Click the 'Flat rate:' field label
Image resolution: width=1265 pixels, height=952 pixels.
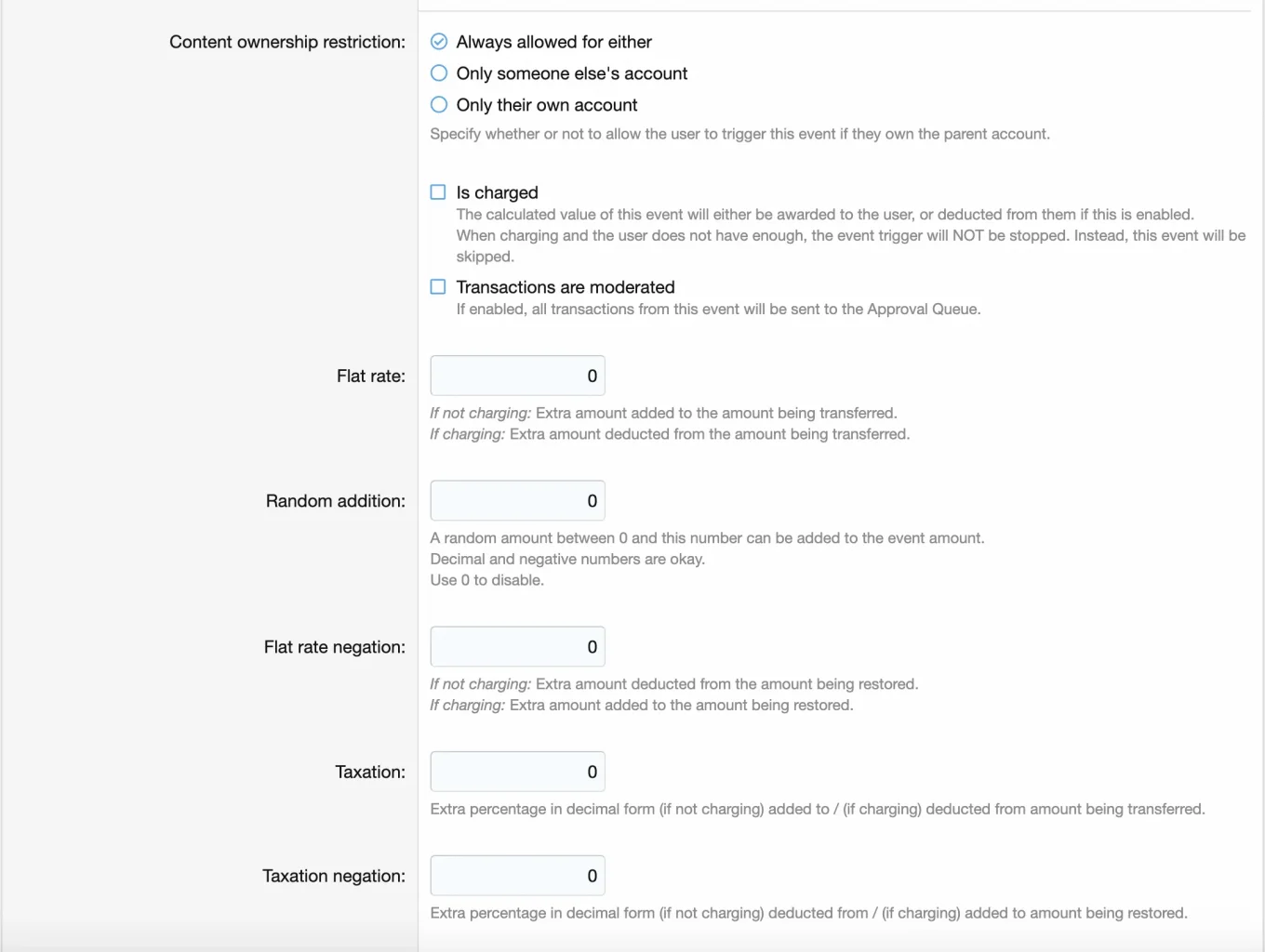[x=371, y=377]
